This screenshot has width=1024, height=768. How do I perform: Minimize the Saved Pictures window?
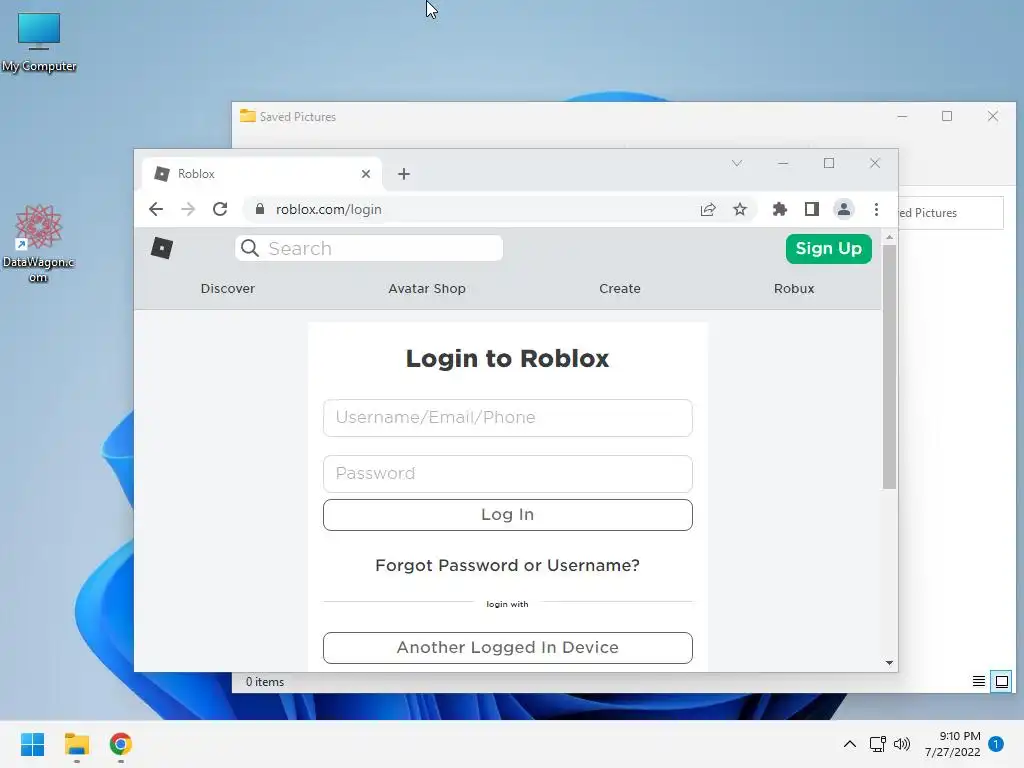(x=902, y=116)
